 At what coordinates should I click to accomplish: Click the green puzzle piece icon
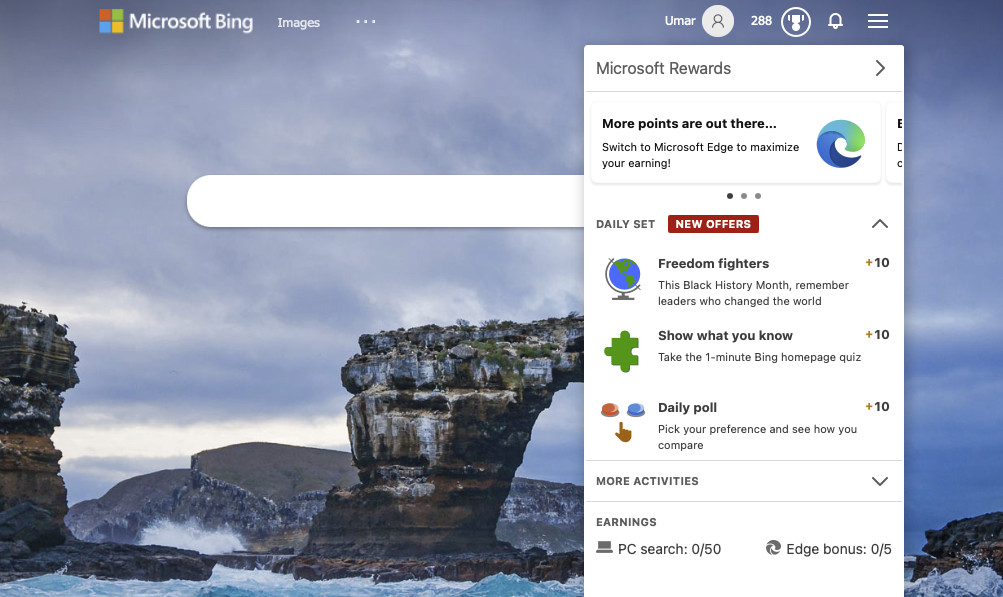pos(623,351)
